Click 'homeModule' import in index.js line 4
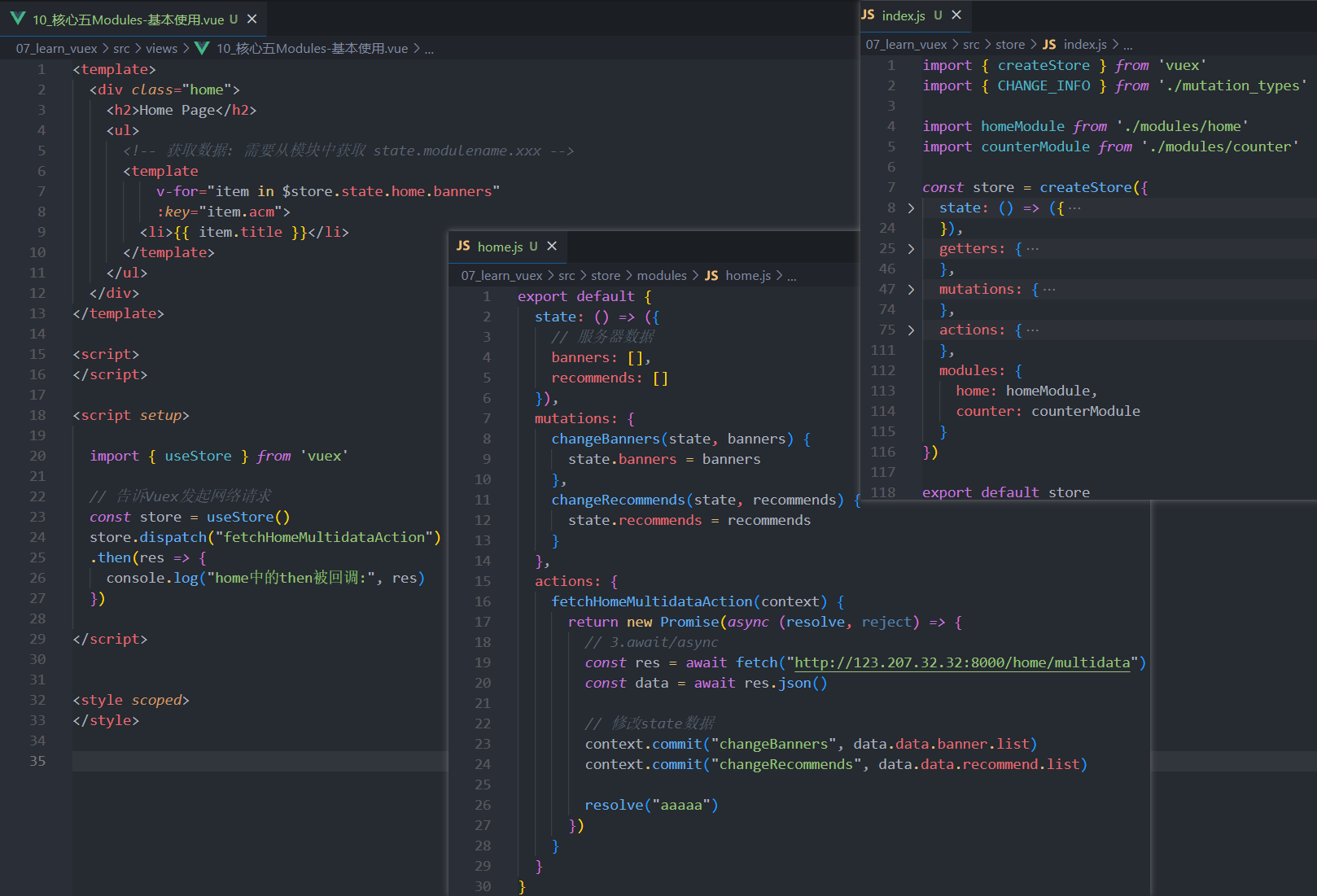Viewport: 1317px width, 896px height. 1022,126
